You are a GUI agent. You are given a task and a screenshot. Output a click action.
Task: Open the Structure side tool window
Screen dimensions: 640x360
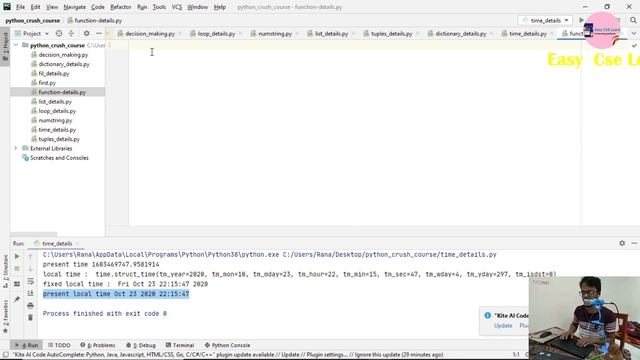(x=5, y=271)
